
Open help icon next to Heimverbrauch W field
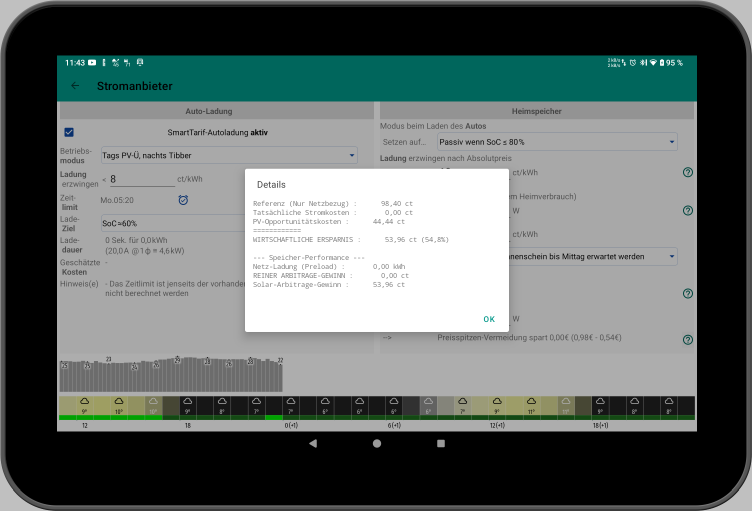click(x=688, y=210)
